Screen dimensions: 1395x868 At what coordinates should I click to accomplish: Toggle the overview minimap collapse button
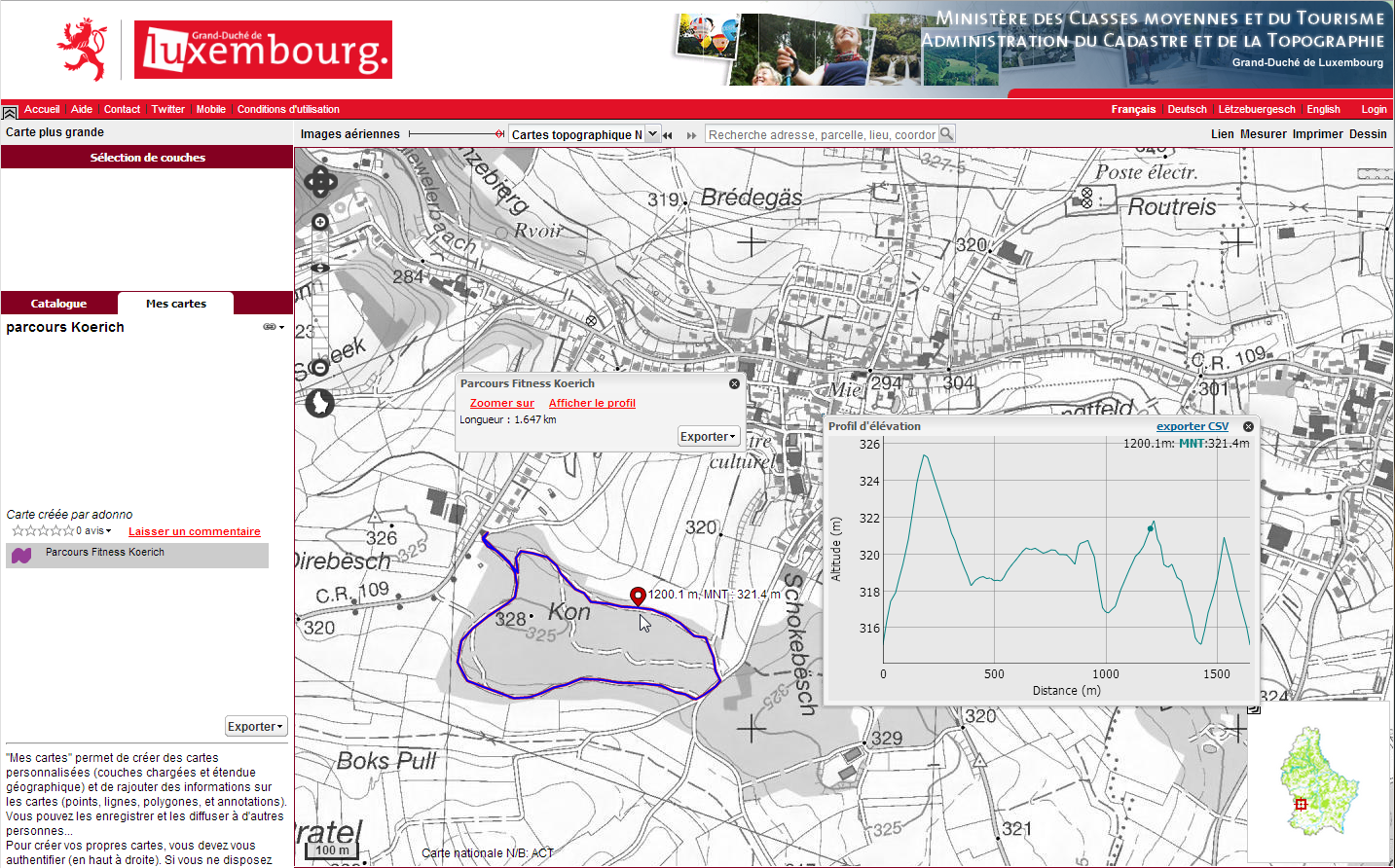(x=1254, y=708)
